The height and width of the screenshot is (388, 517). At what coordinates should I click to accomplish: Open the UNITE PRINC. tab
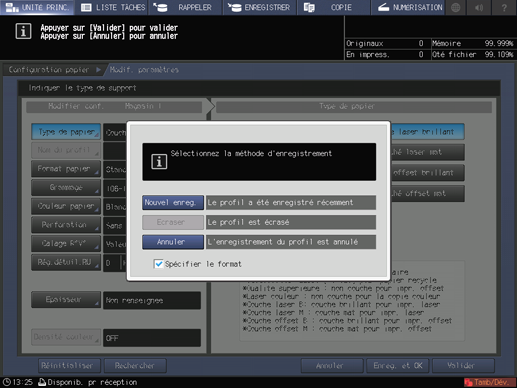pyautogui.click(x=37, y=7)
